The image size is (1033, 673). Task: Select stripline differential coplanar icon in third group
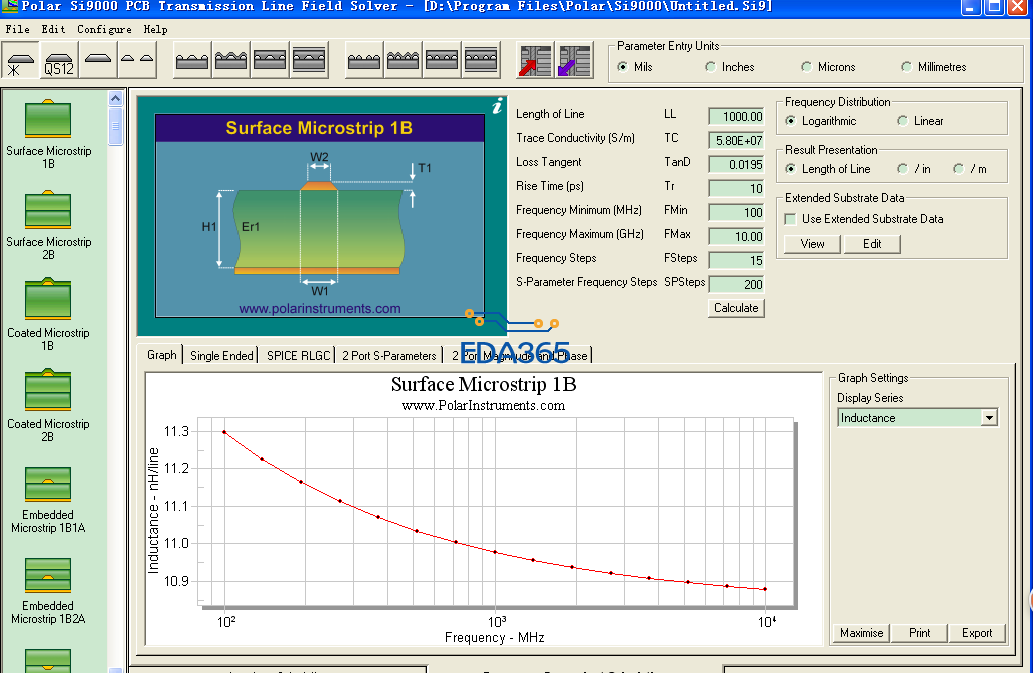coord(481,61)
